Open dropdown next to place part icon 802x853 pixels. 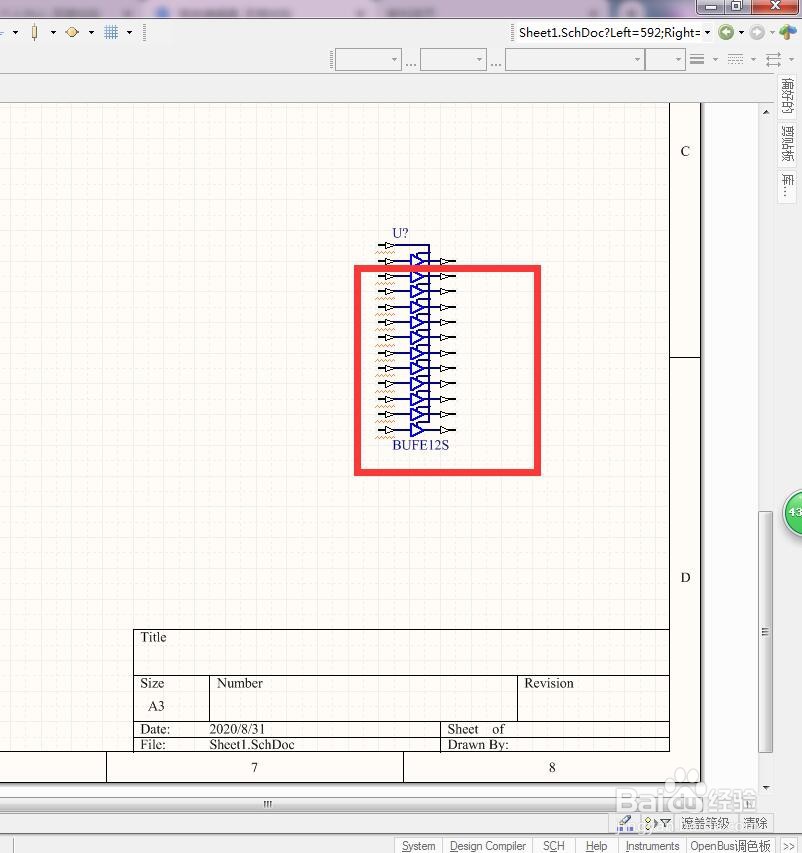point(53,33)
